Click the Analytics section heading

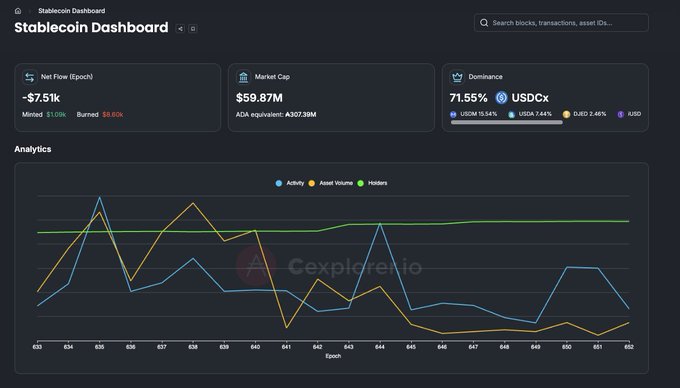coord(33,149)
